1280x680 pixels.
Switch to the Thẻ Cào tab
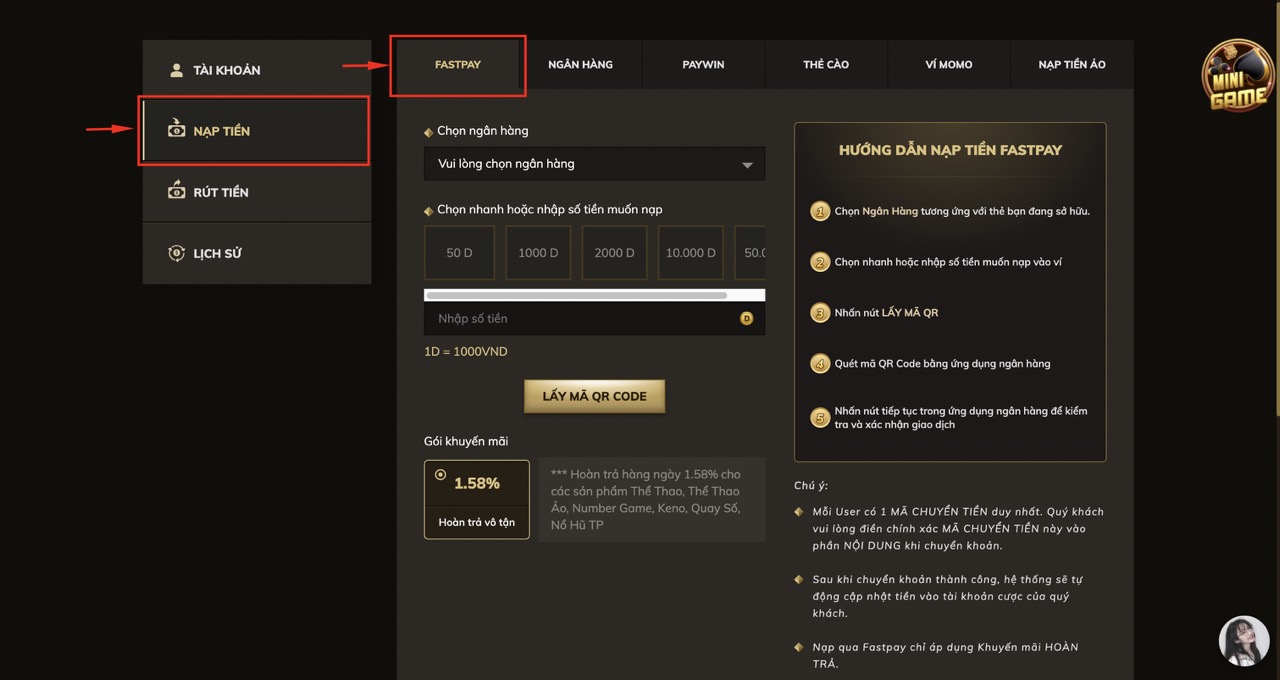click(x=826, y=65)
